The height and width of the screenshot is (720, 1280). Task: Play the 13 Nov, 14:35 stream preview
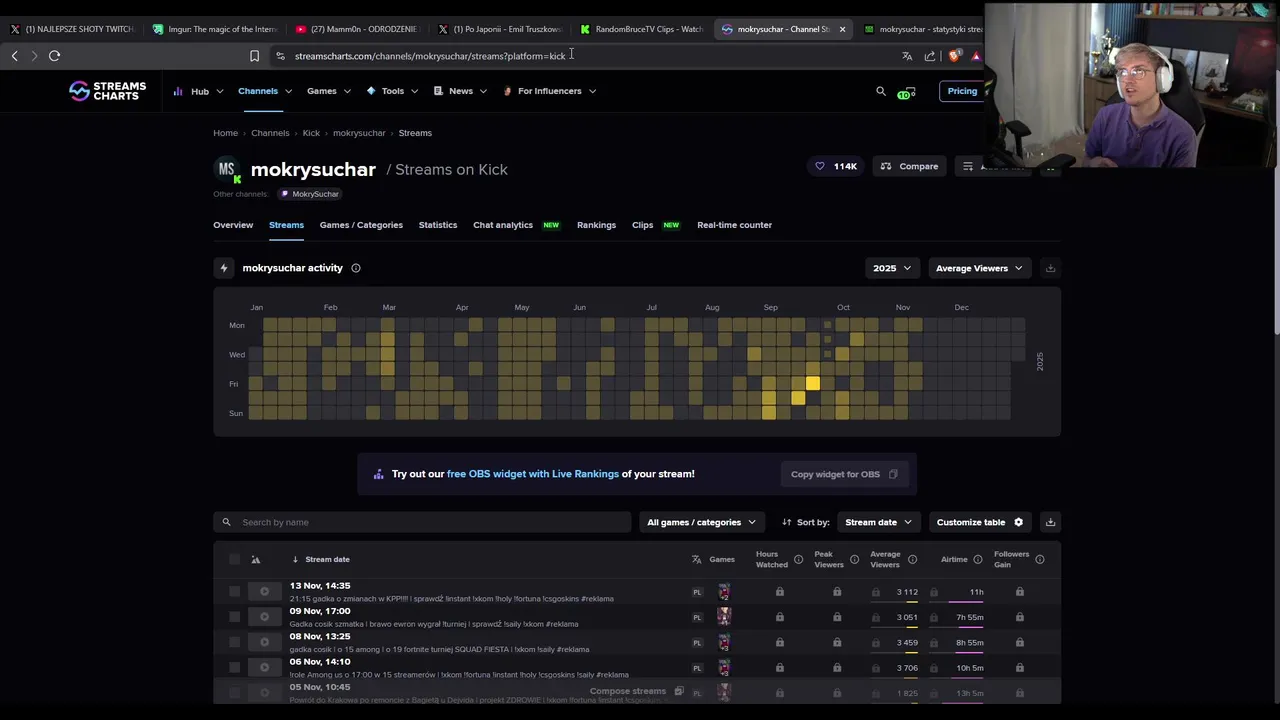point(265,592)
